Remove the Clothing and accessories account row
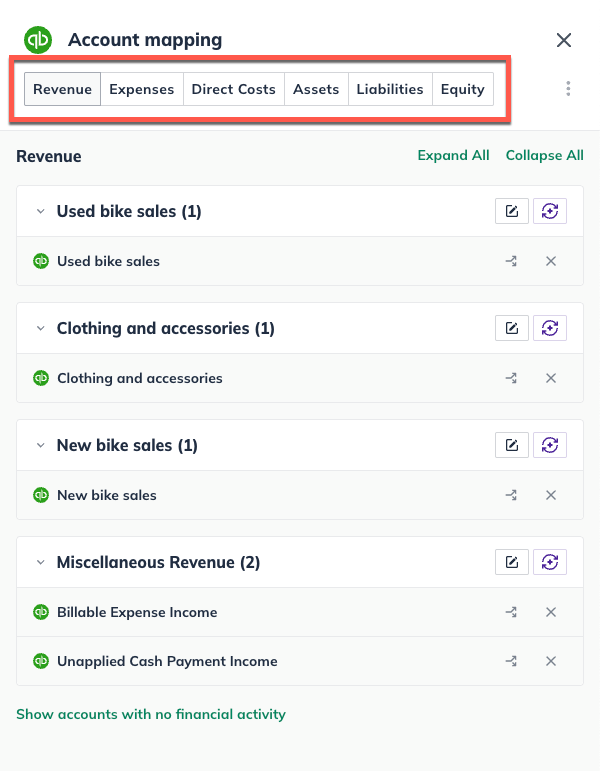The image size is (600, 771). tap(551, 378)
